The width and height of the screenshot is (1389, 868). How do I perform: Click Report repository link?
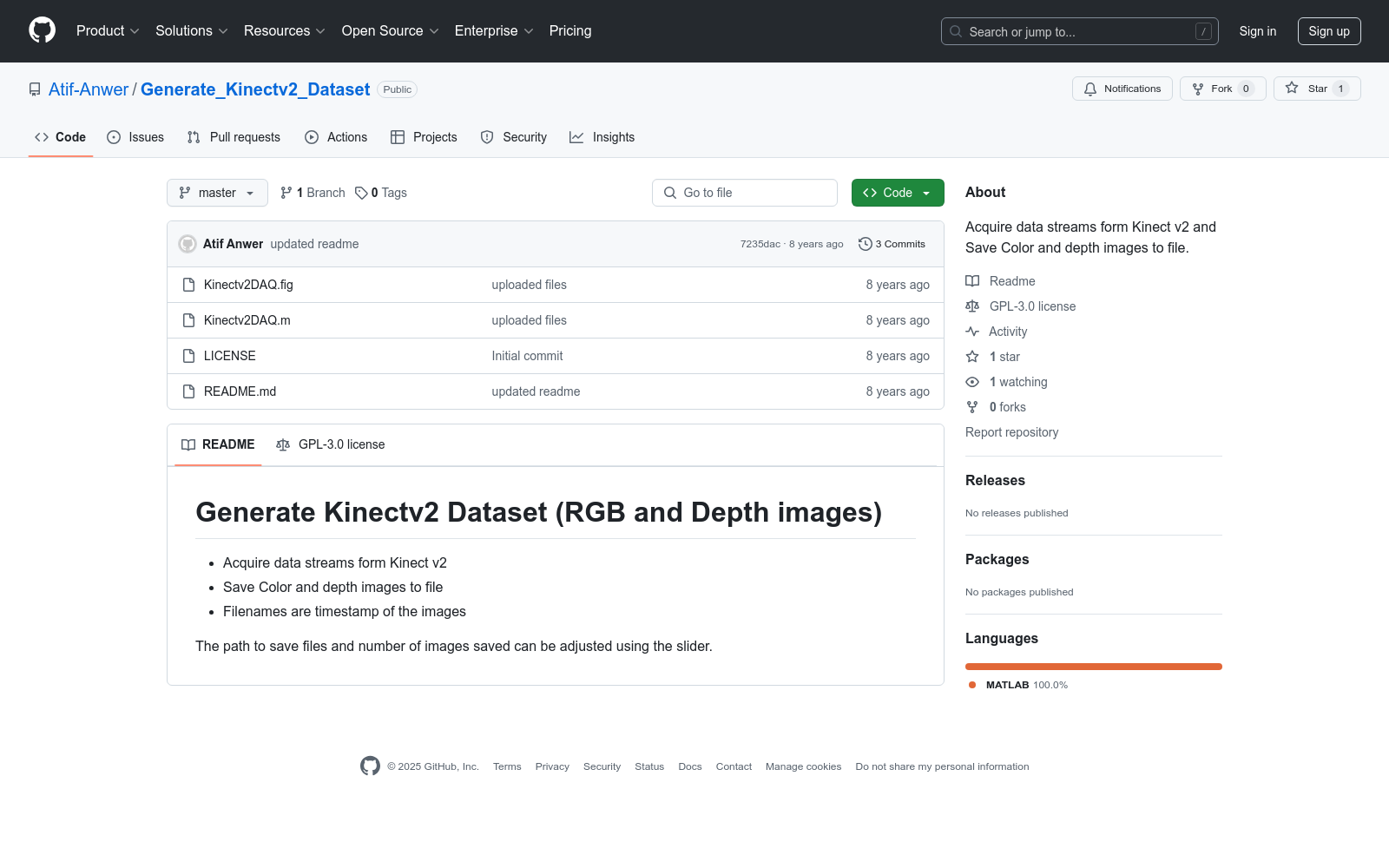pos(1012,432)
